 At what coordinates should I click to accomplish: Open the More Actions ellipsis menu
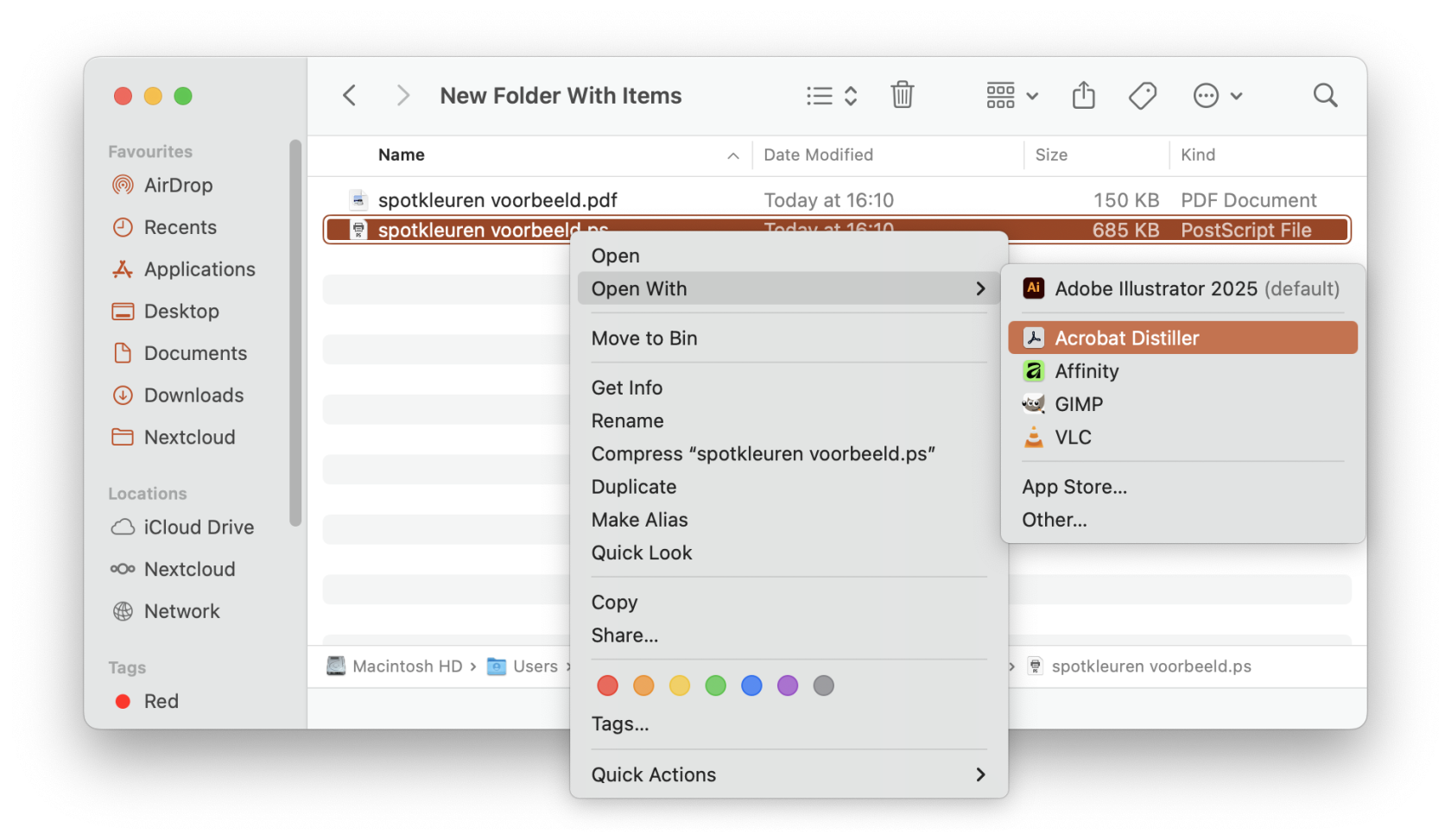[1218, 95]
